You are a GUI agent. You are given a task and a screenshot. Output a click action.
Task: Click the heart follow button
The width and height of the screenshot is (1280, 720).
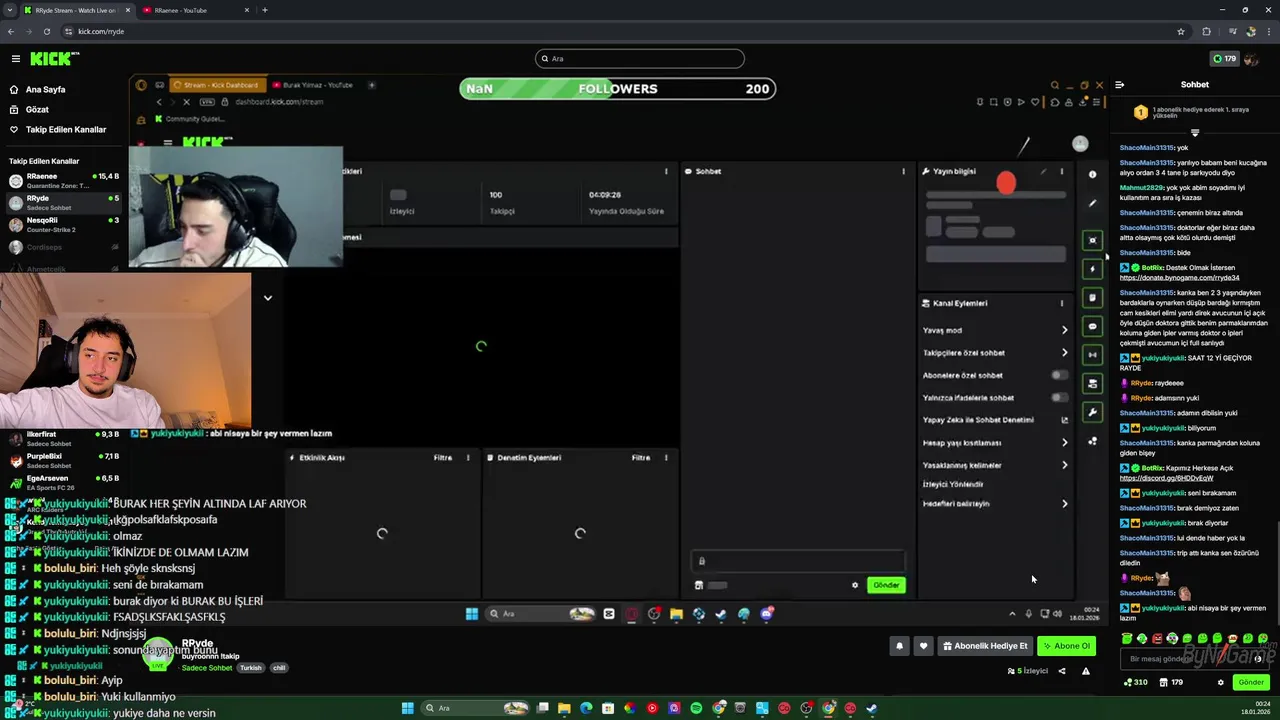pyautogui.click(x=923, y=646)
